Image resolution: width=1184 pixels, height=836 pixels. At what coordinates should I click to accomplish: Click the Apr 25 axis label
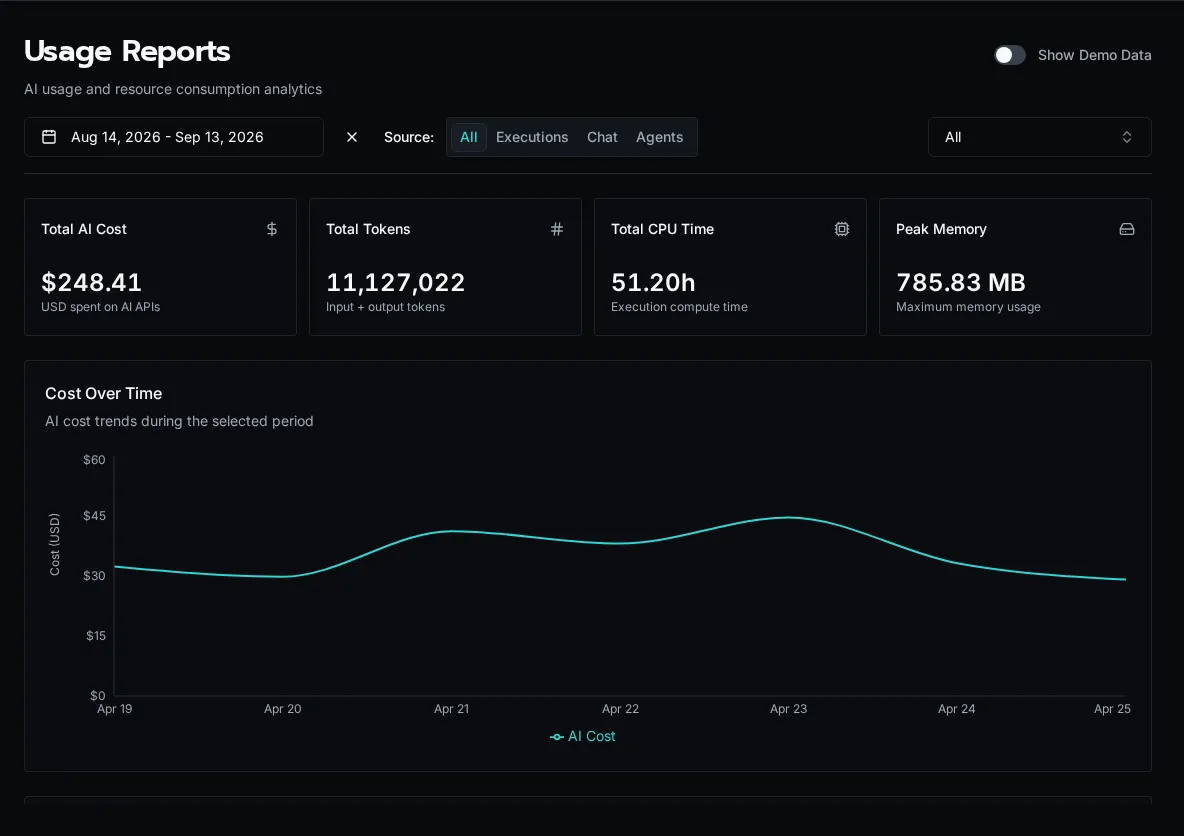[1112, 708]
